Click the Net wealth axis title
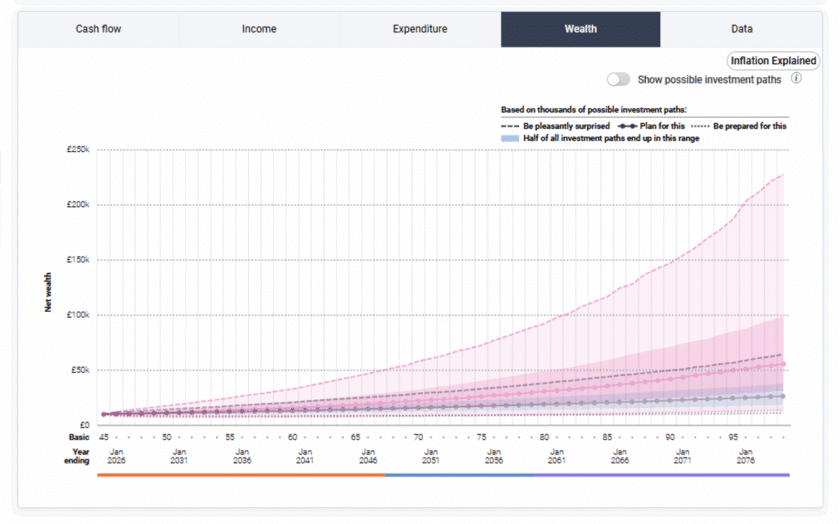This screenshot has height=524, width=840. tap(48, 292)
